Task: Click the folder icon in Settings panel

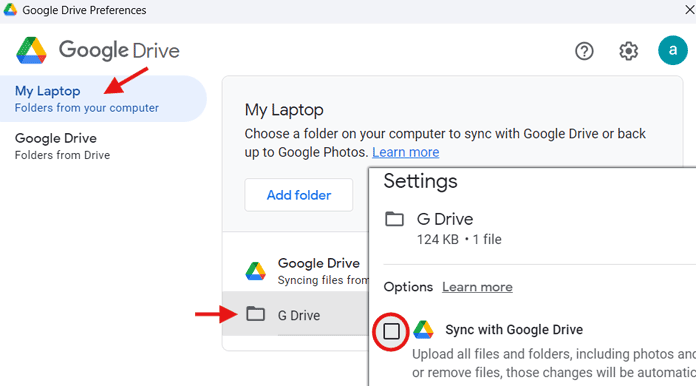Action: click(394, 219)
